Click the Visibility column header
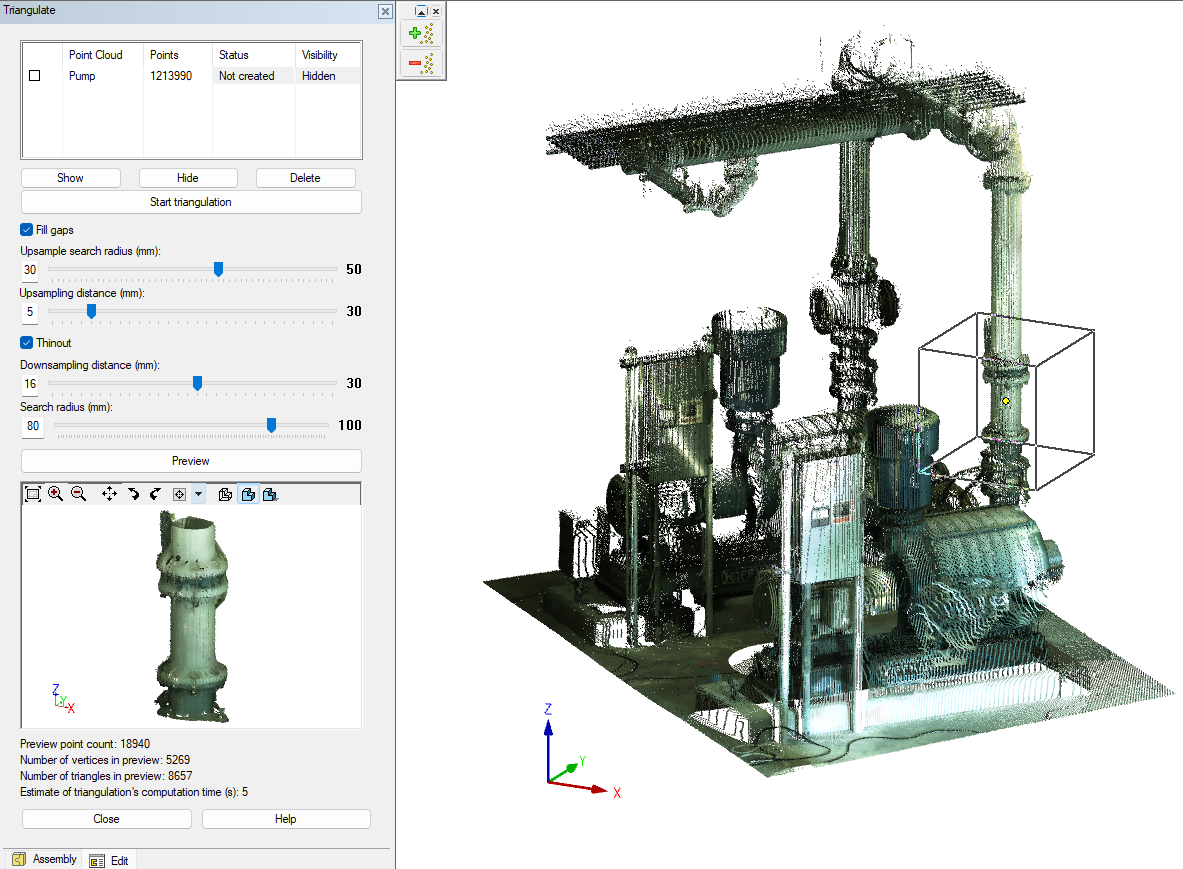This screenshot has width=1183, height=869. 320,55
